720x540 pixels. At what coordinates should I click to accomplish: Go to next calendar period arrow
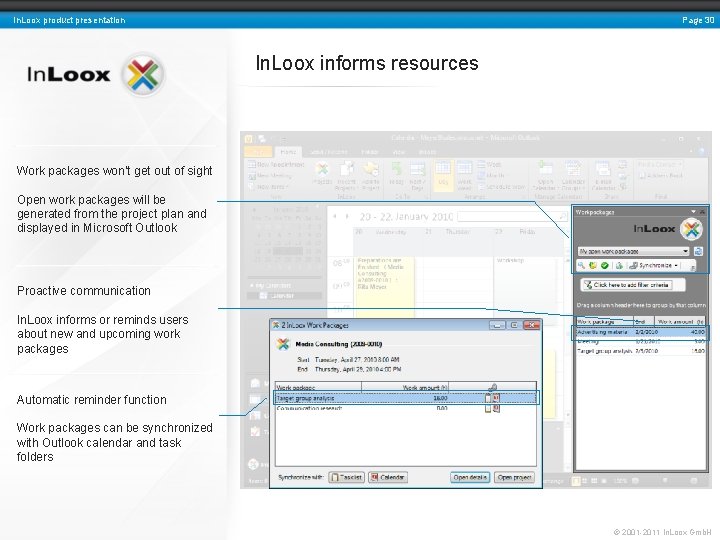coord(347,216)
